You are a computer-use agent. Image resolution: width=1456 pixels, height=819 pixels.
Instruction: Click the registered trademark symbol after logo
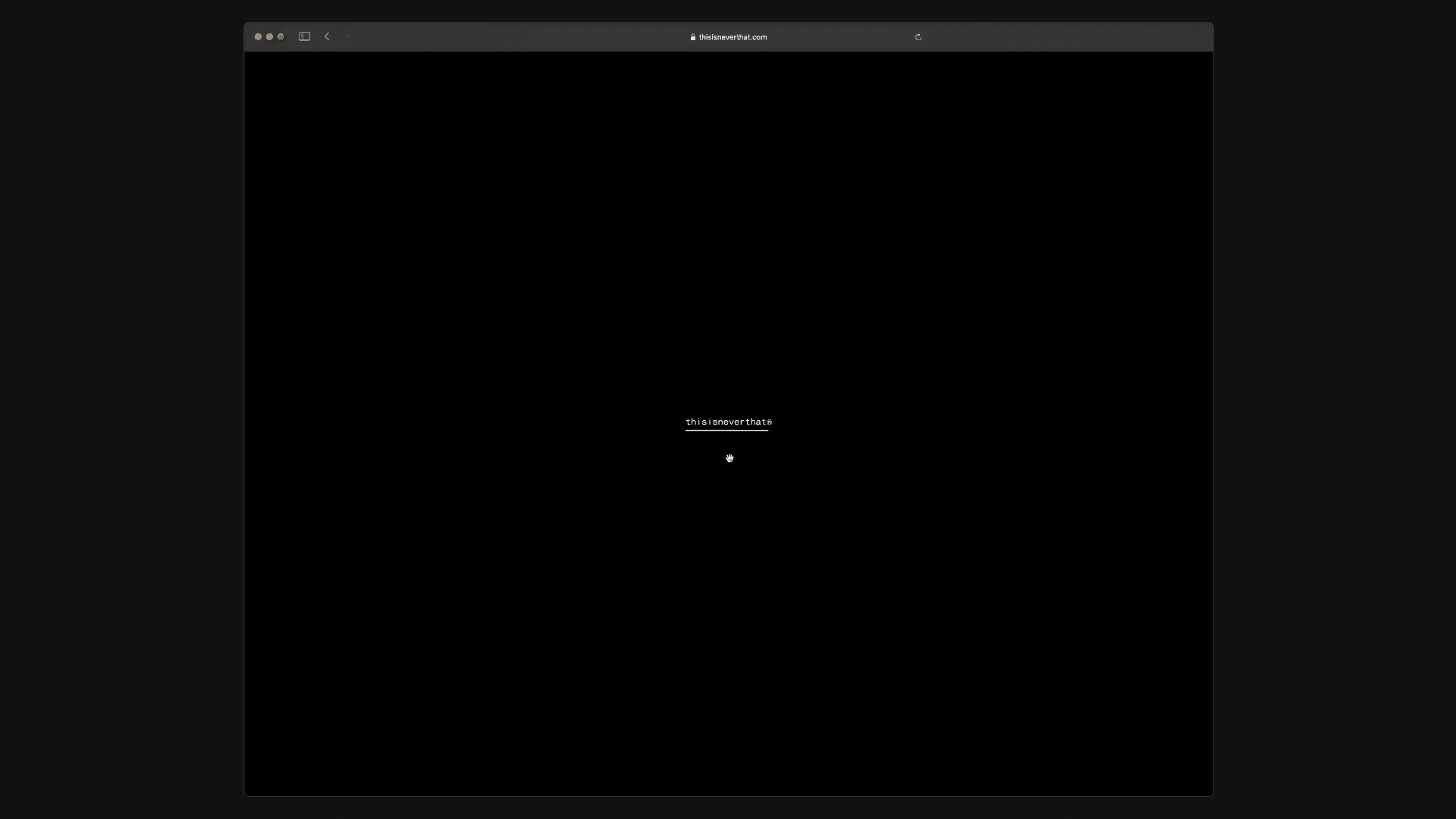point(769,422)
